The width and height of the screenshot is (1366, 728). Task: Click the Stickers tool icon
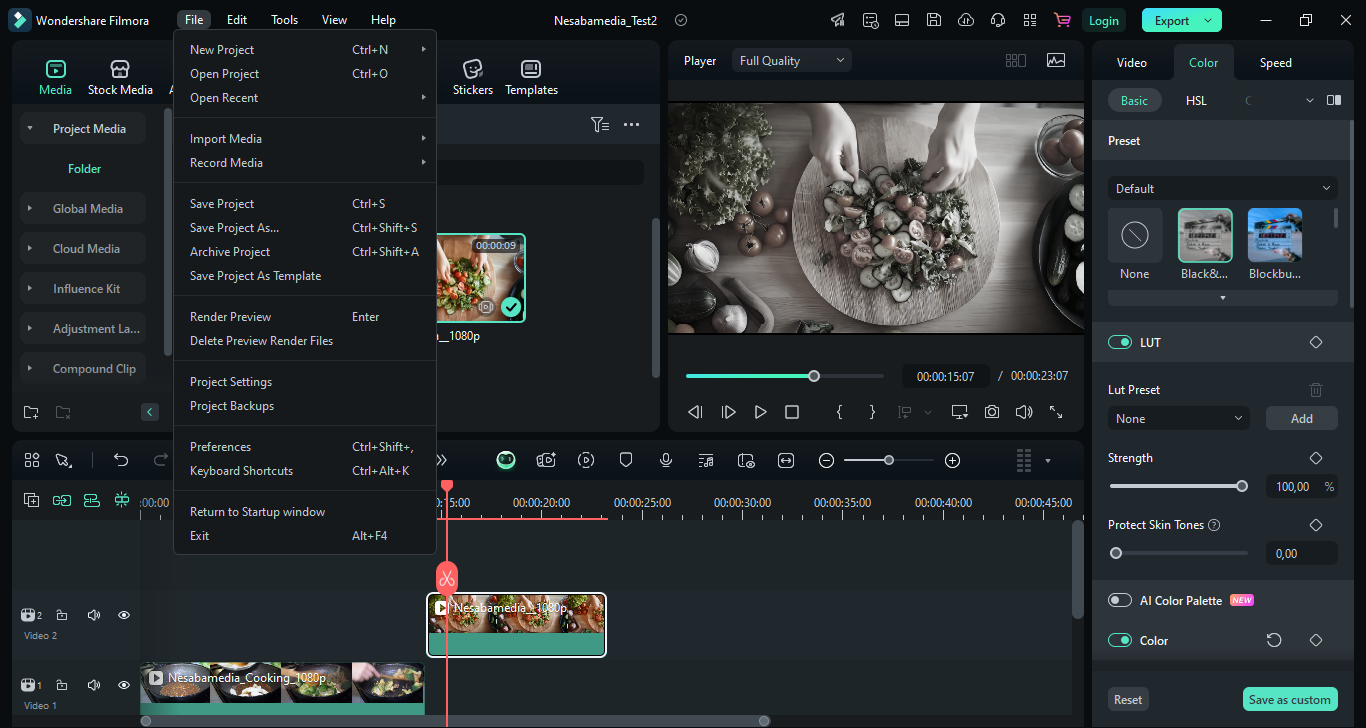(473, 69)
